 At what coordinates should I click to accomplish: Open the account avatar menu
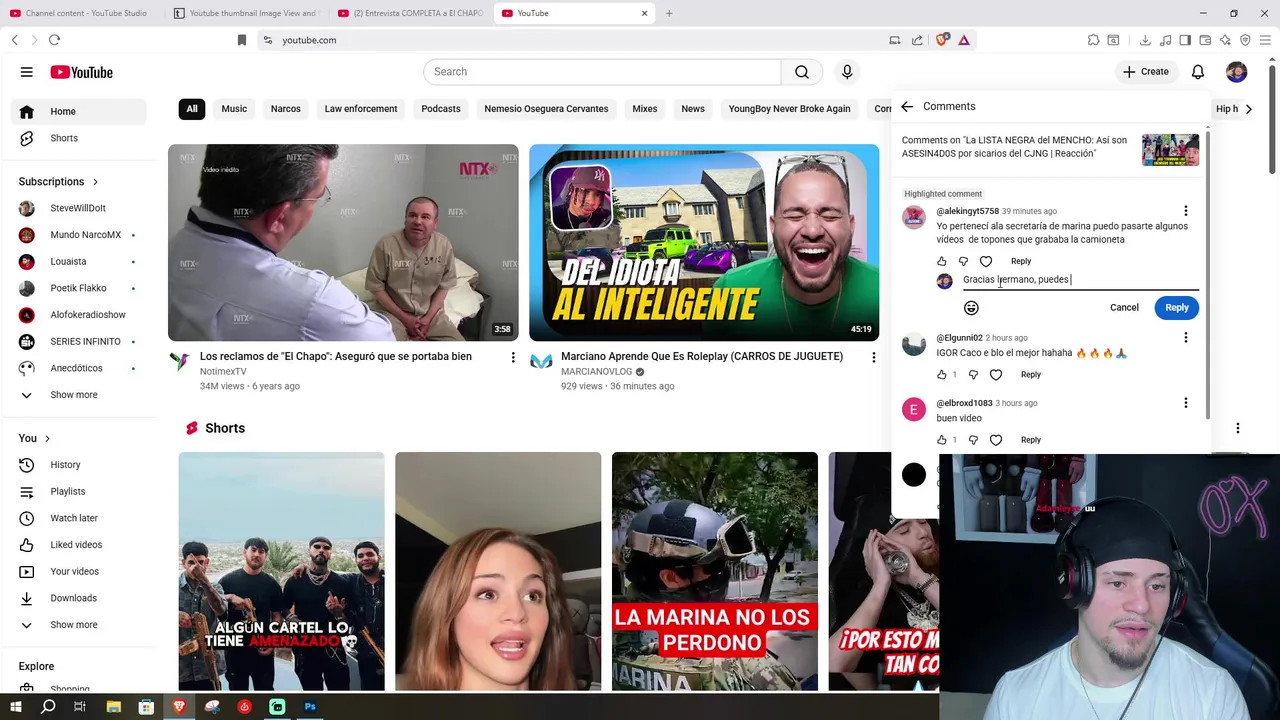point(1237,72)
